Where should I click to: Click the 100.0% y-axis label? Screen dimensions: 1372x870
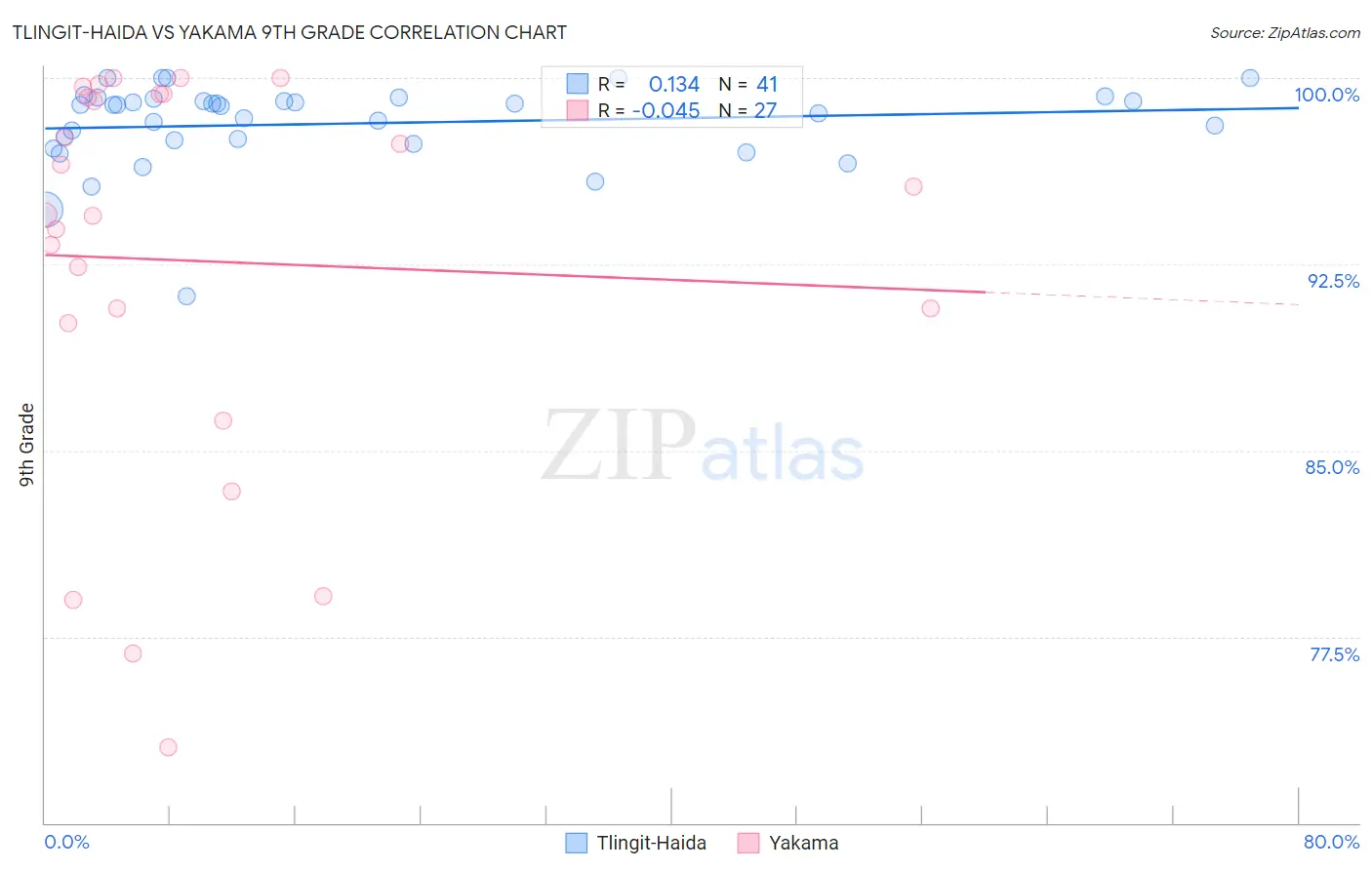[x=1326, y=95]
